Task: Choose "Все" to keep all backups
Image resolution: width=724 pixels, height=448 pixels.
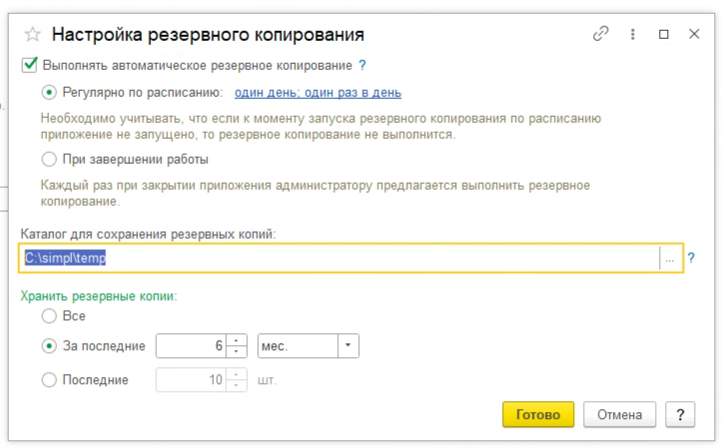Action: pyautogui.click(x=50, y=316)
